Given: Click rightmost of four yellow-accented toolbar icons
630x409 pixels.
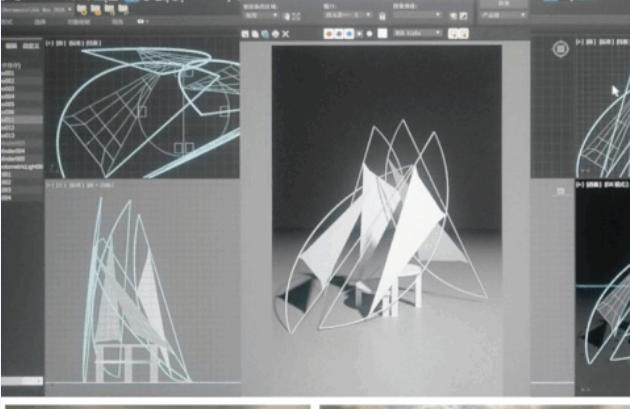Looking at the screenshot, I should [x=123, y=10].
